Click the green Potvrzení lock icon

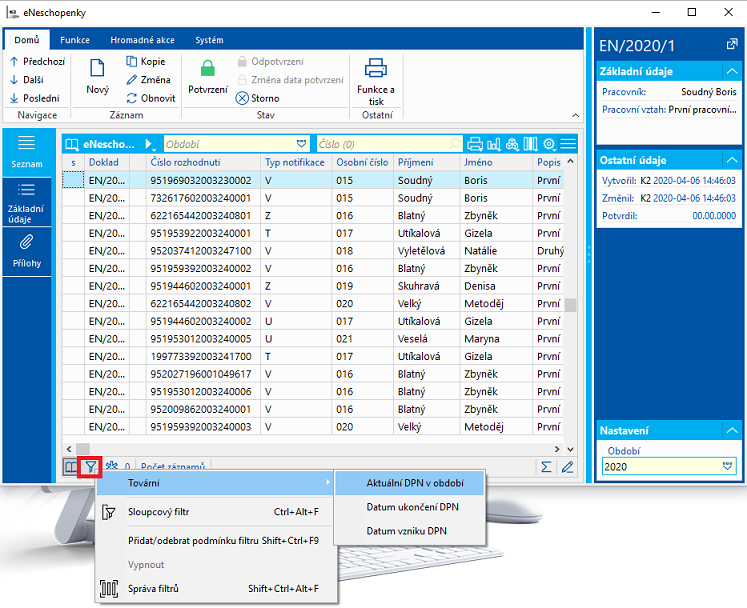click(x=208, y=69)
